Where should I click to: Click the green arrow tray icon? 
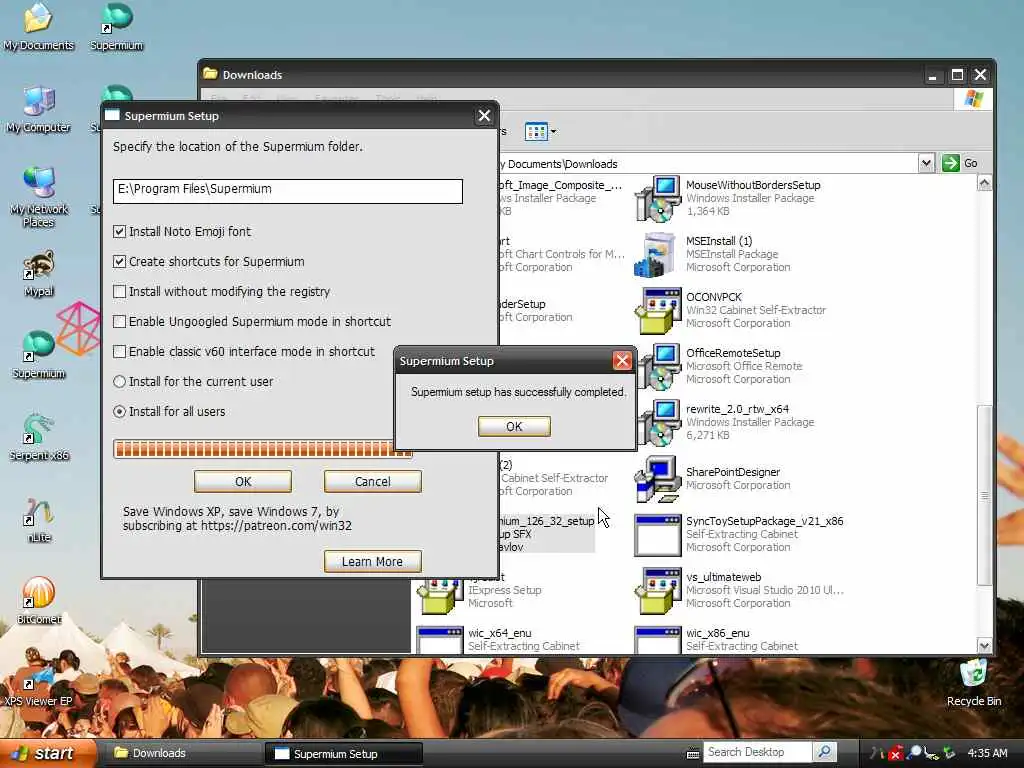pos(949,753)
